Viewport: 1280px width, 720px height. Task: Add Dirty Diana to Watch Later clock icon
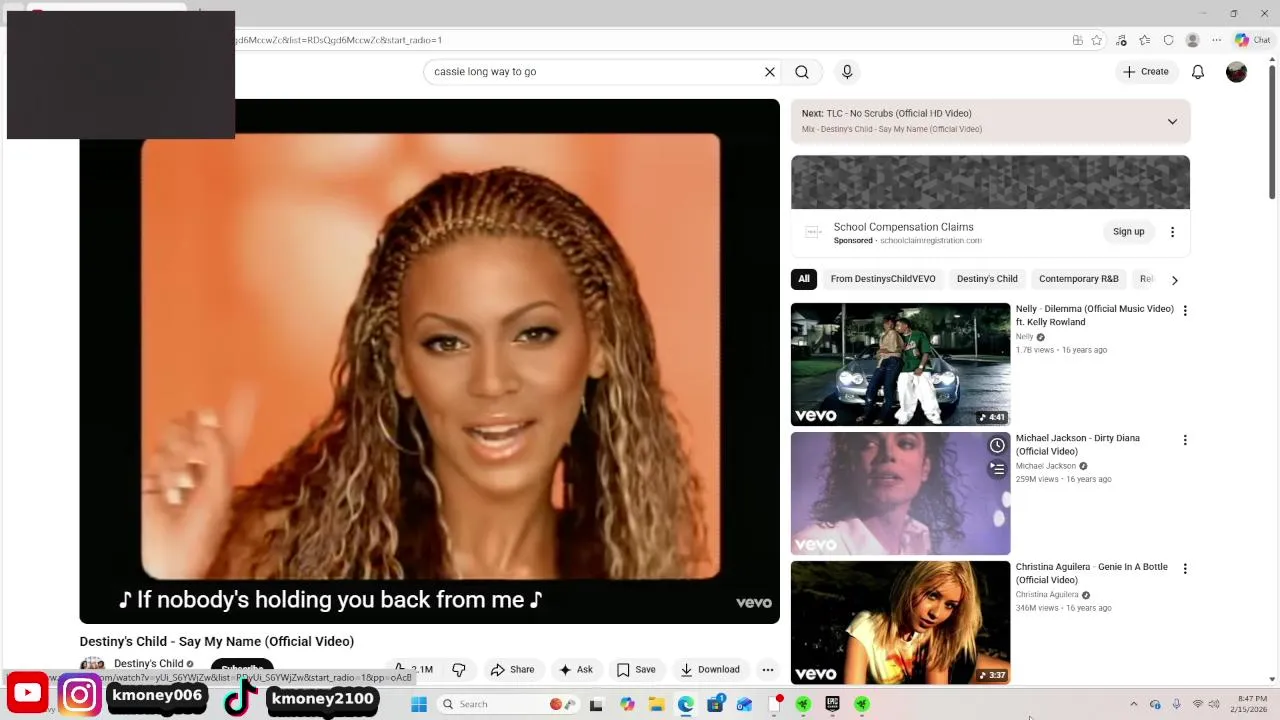(x=997, y=446)
